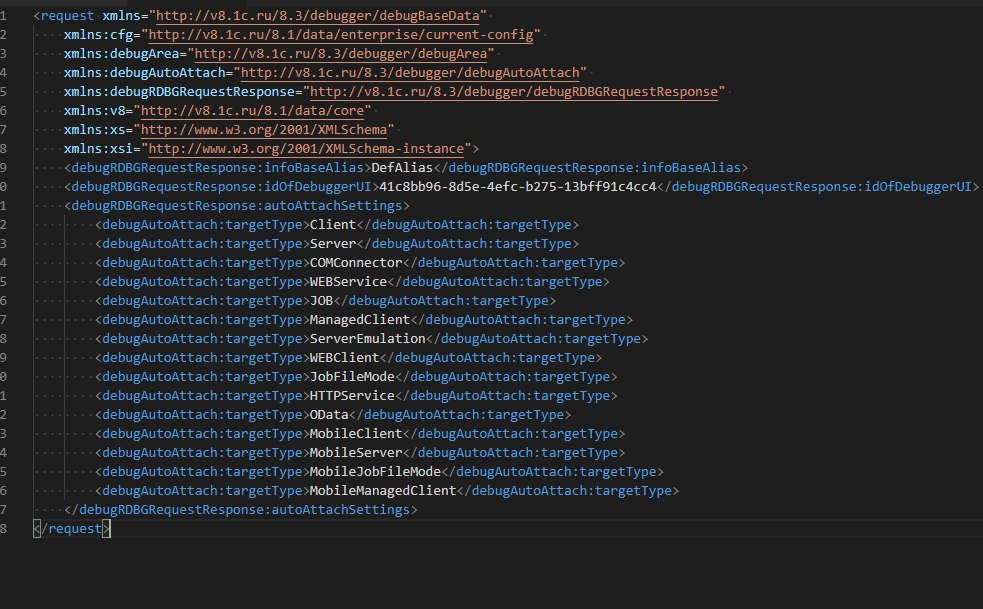Image resolution: width=983 pixels, height=609 pixels.
Task: Select the ManagedClient value
Action: point(360,319)
